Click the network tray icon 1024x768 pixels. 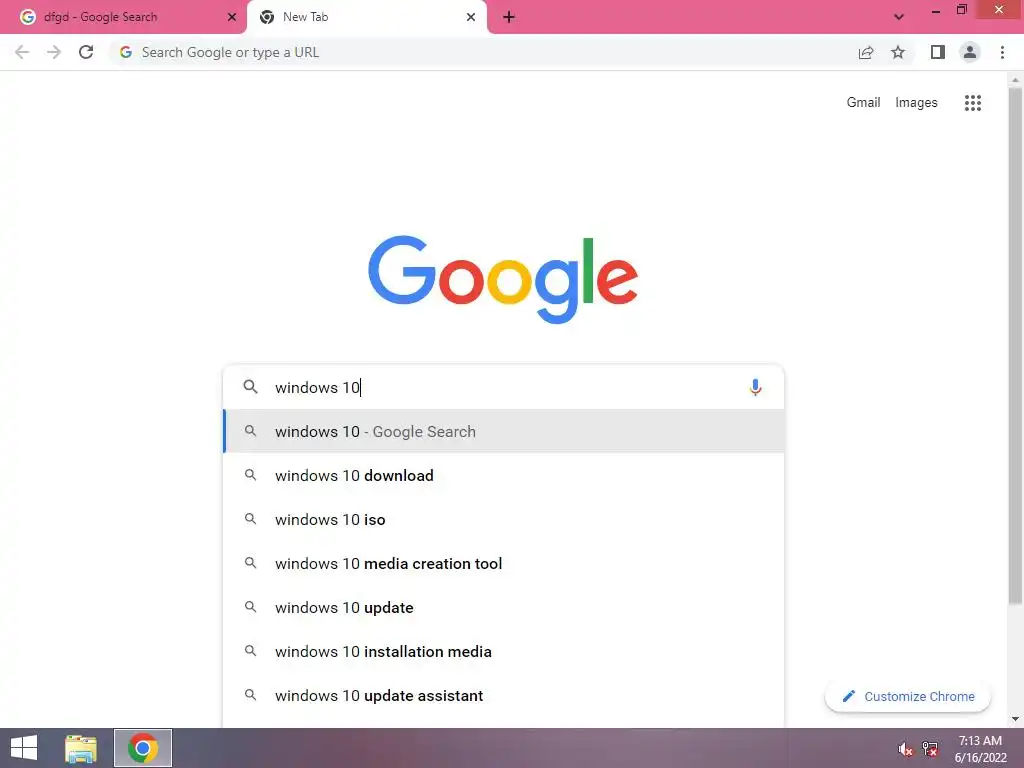(930, 749)
